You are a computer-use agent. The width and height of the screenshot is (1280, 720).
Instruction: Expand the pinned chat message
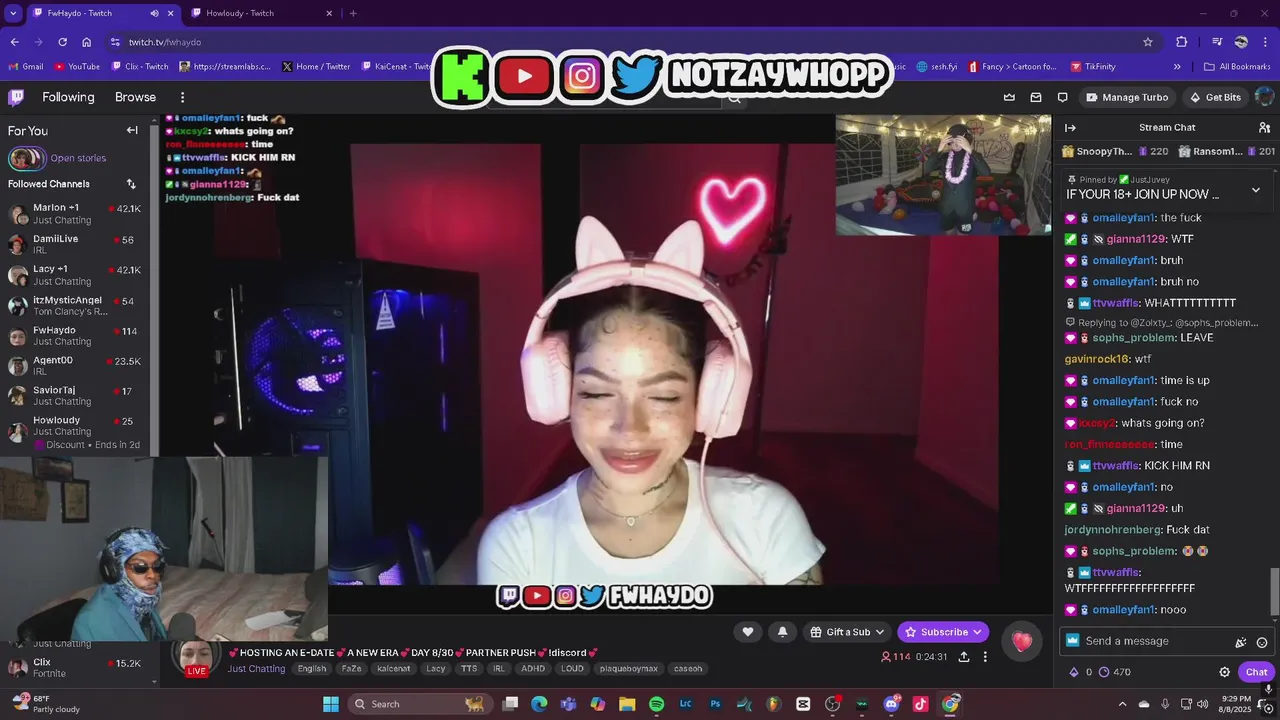pos(1256,190)
